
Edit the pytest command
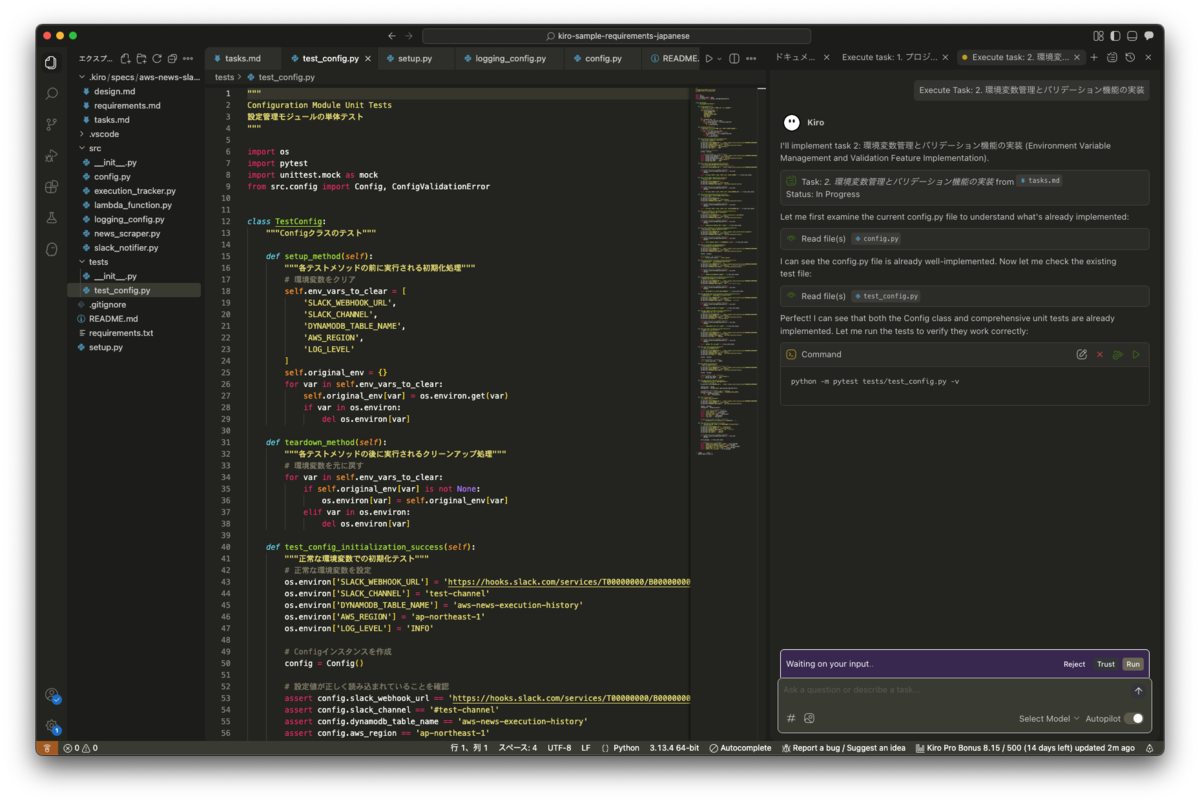coord(1081,354)
